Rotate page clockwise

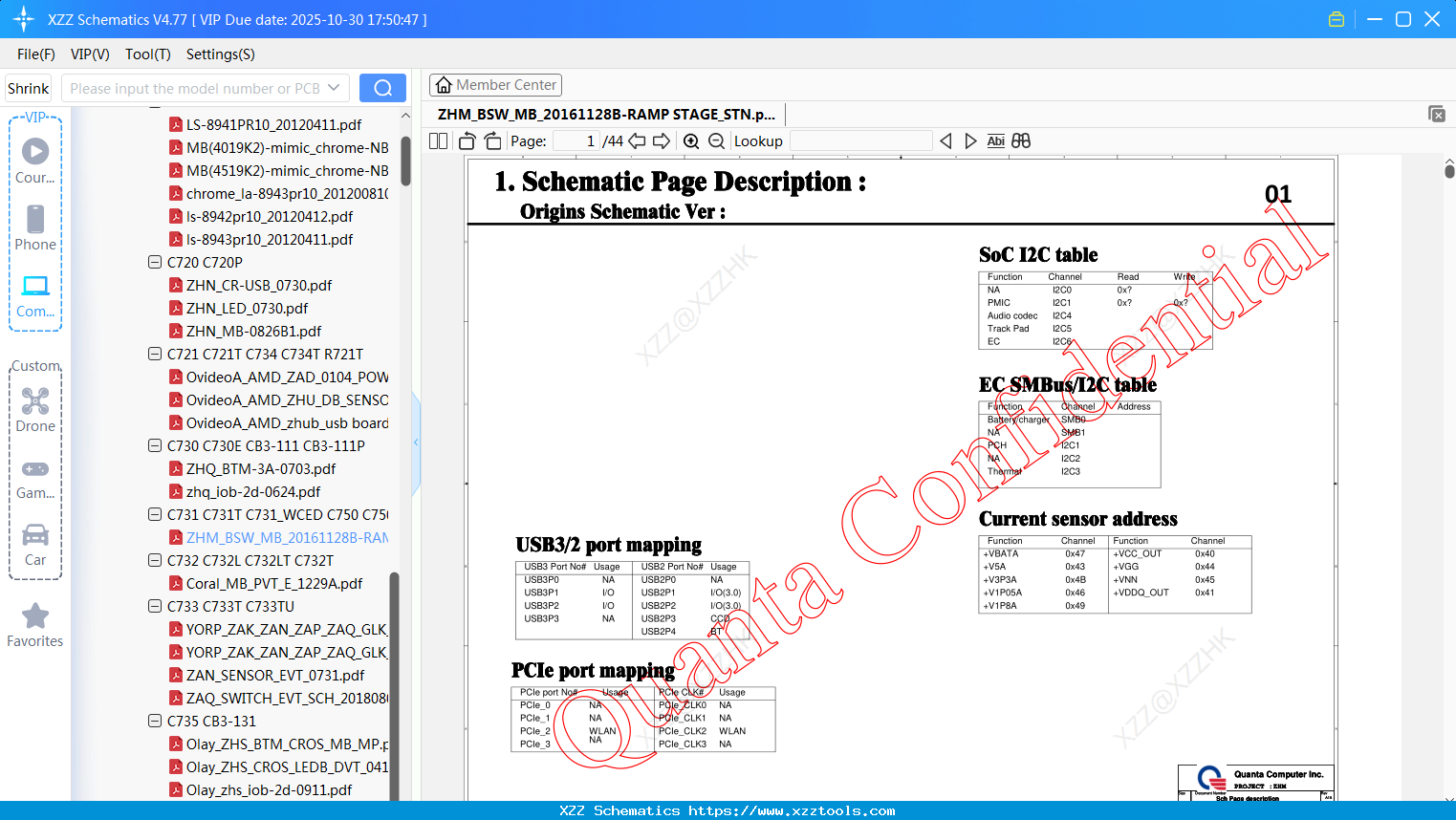click(493, 140)
